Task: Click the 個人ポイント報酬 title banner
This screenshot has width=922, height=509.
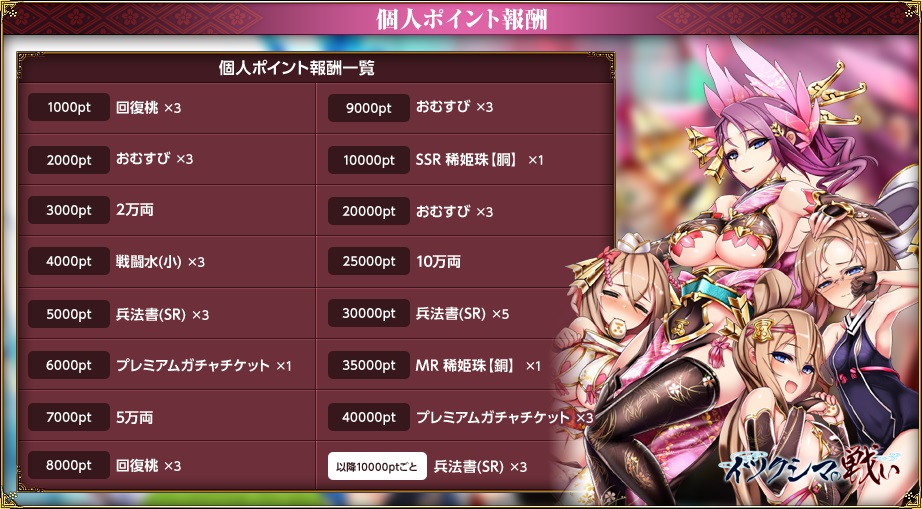Action: pos(461,19)
